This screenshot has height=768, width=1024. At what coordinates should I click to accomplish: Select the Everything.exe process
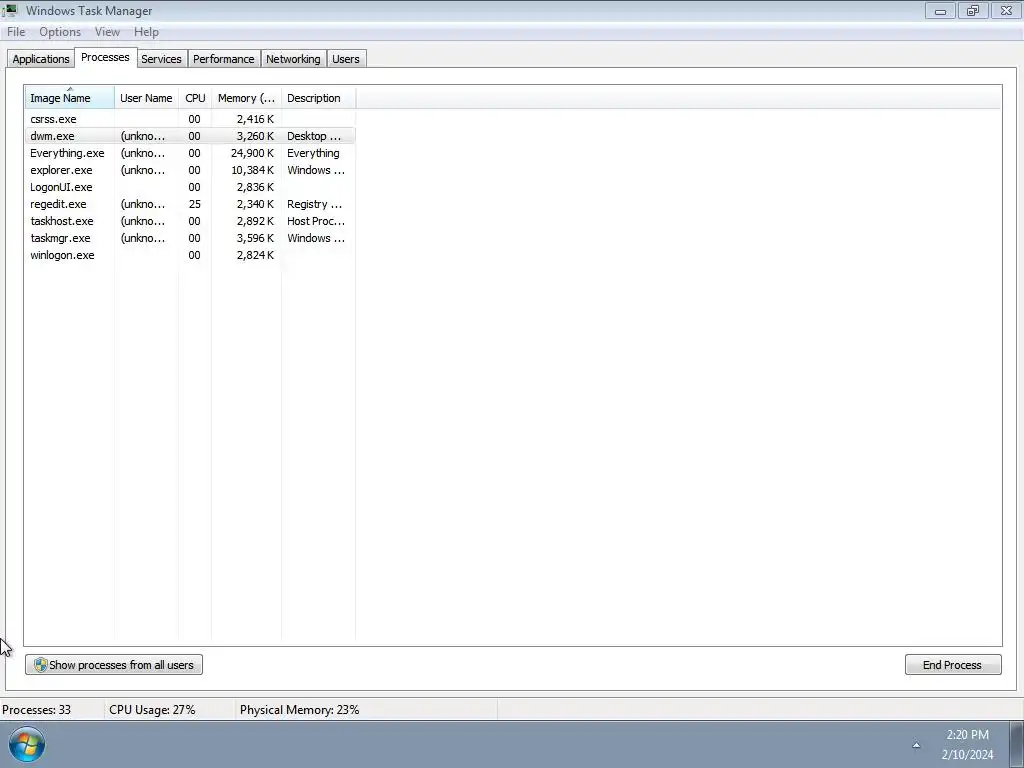click(190, 153)
